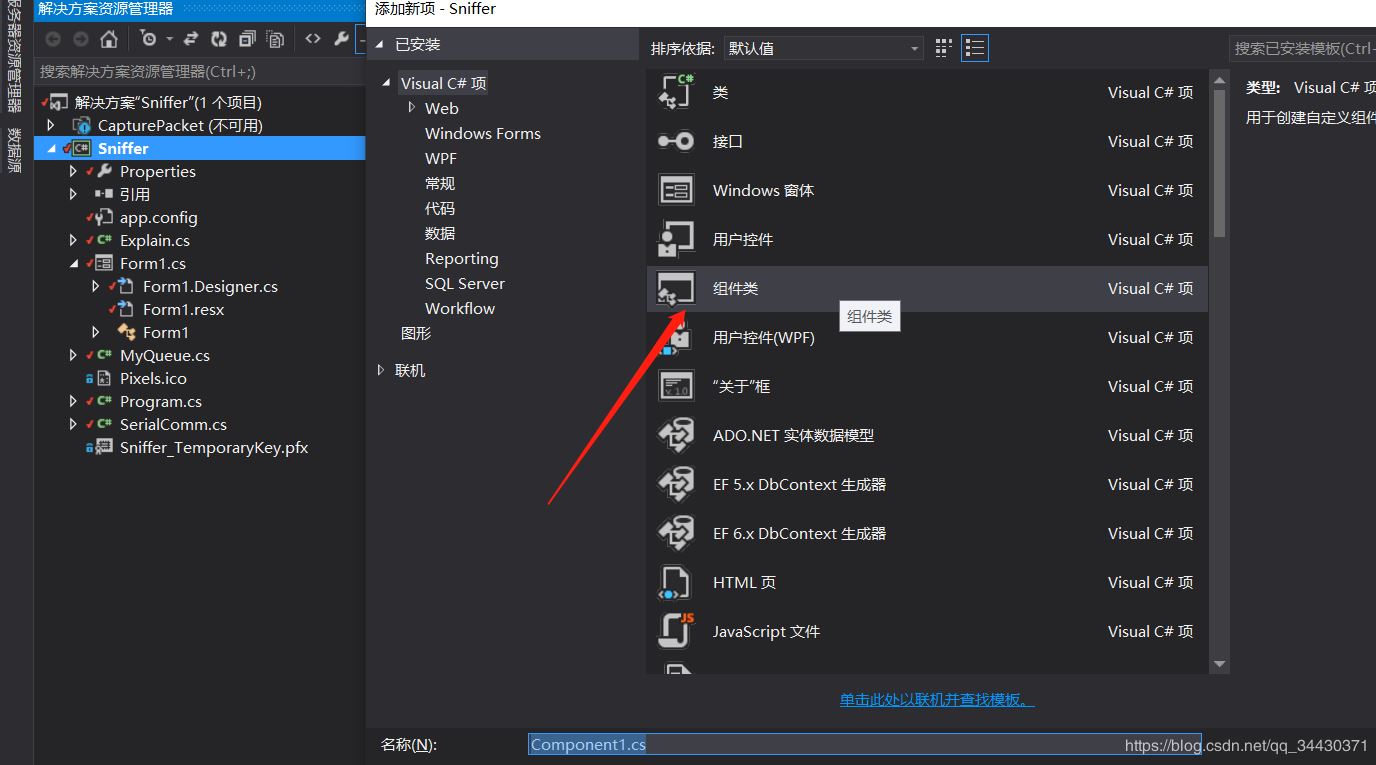This screenshot has height=765, width=1376.
Task: Choose the JavaScript 文件 template icon
Action: [x=676, y=631]
